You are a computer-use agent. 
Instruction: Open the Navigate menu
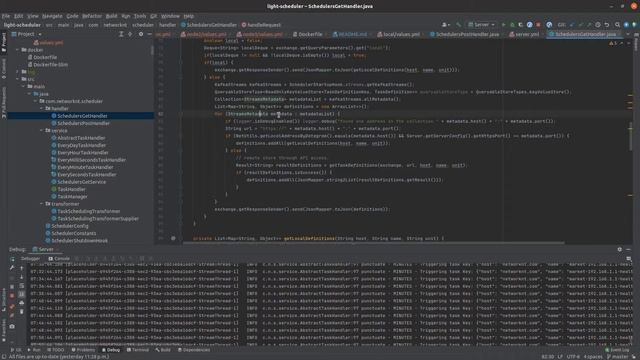[52, 16]
